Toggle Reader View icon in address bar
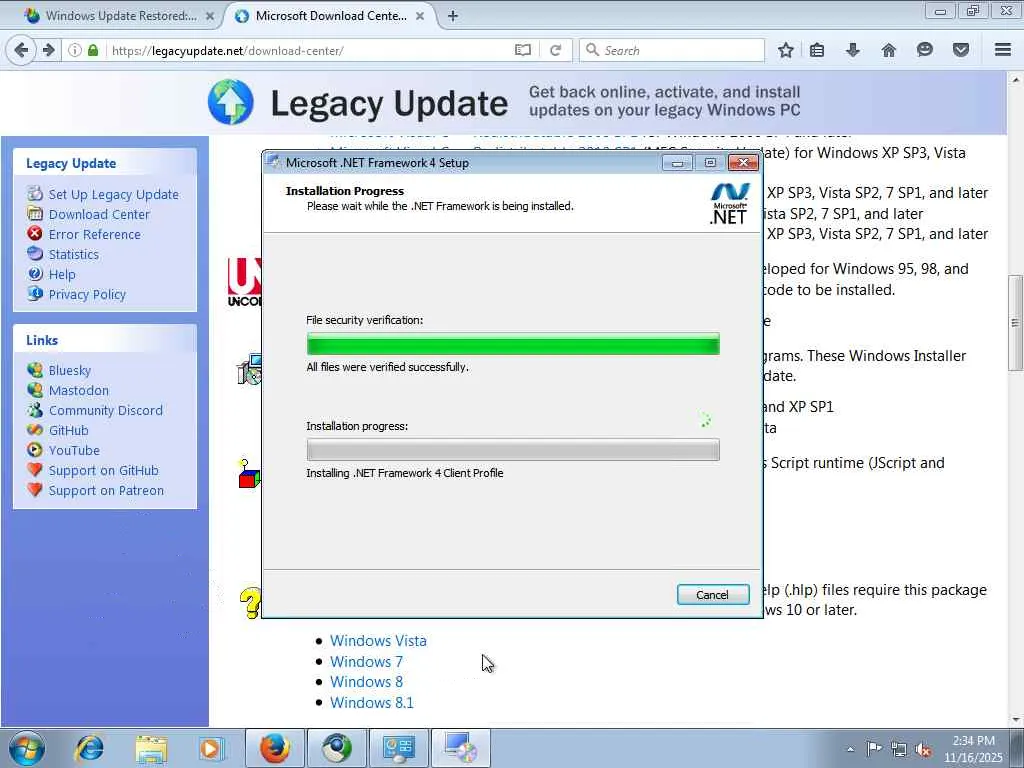 pos(522,50)
